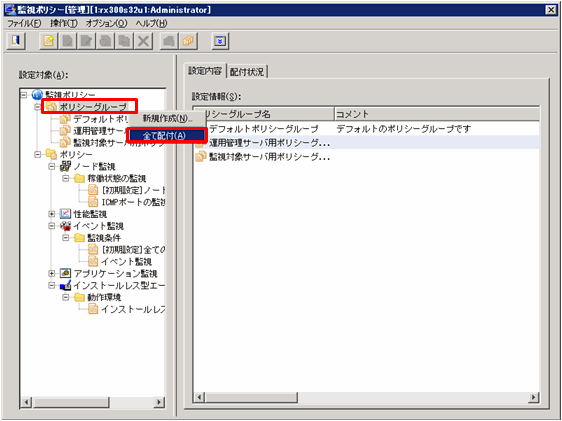562x421 pixels.
Task: Click the globe icon beside 監視ポリシー
Action: (37, 95)
